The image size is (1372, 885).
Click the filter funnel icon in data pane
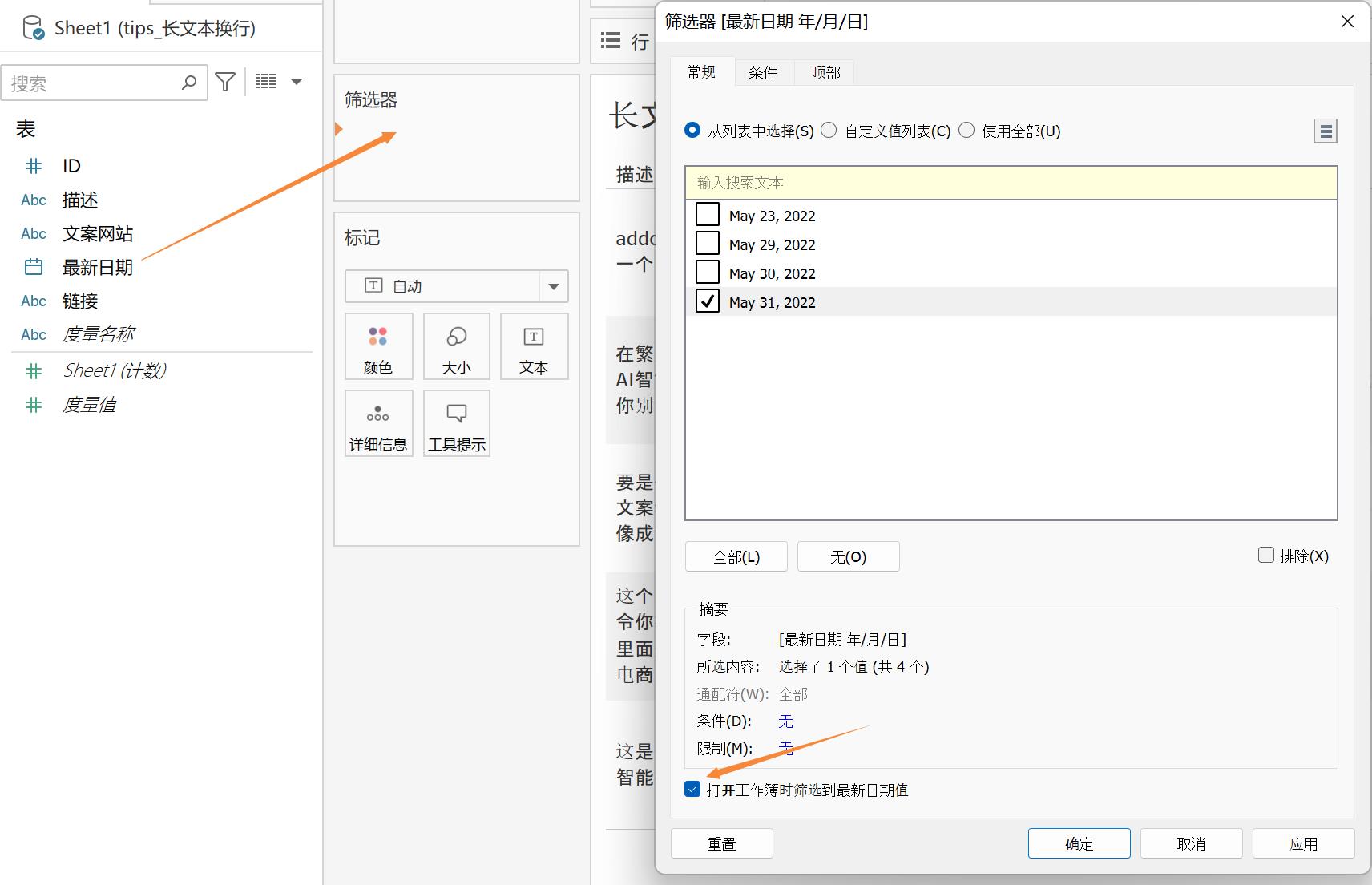[x=225, y=82]
